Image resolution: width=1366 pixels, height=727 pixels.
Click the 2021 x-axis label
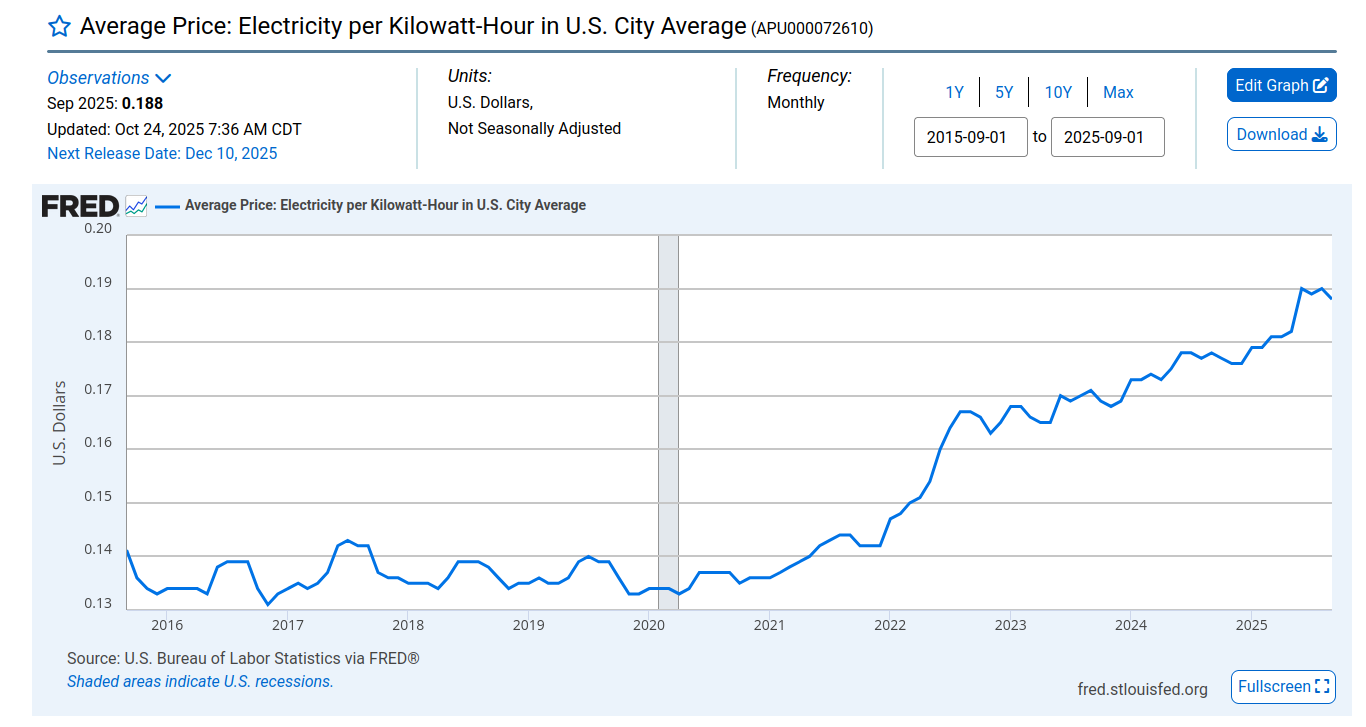[x=769, y=626]
